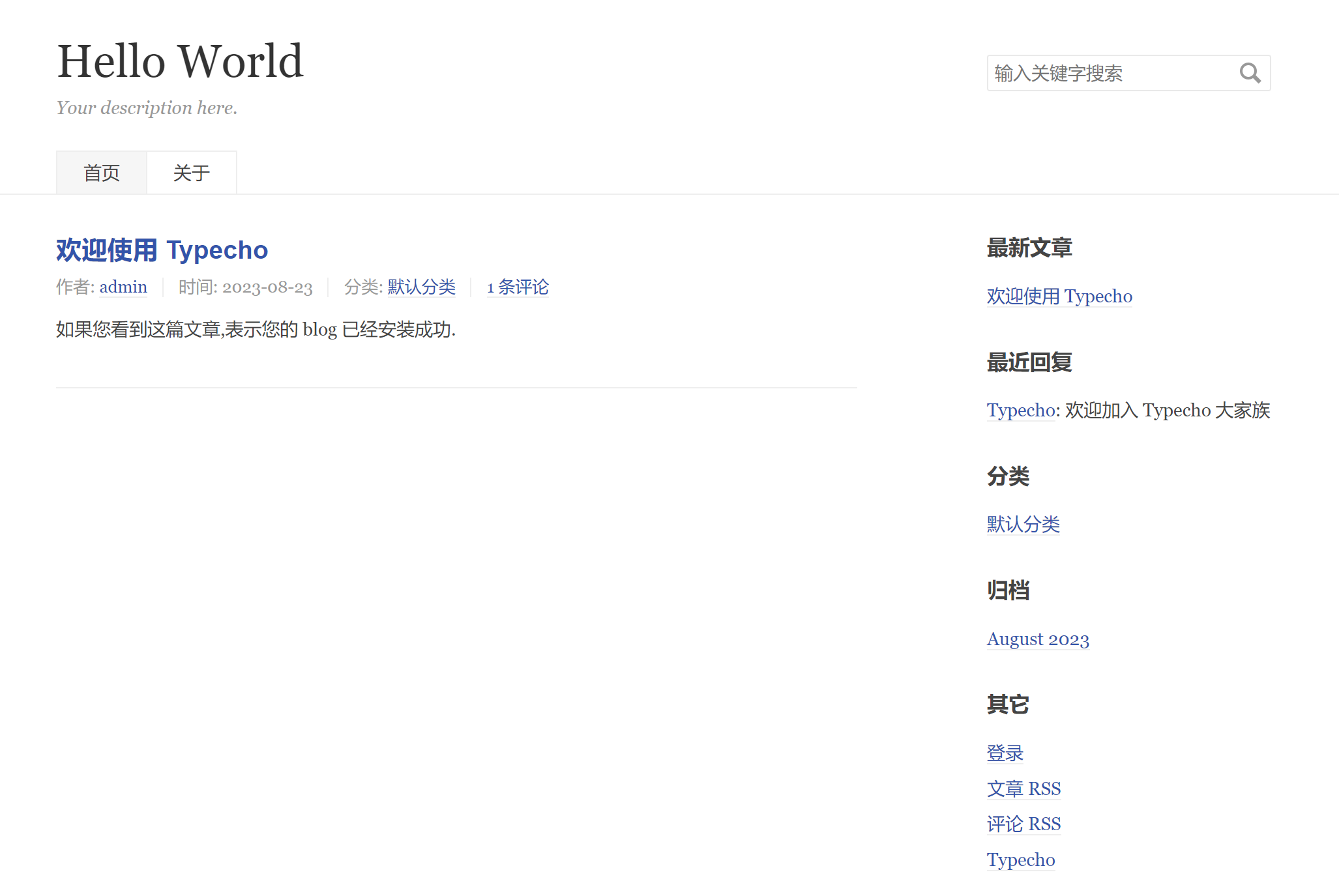
Task: Click the post date 2023-08-23
Action: (268, 287)
